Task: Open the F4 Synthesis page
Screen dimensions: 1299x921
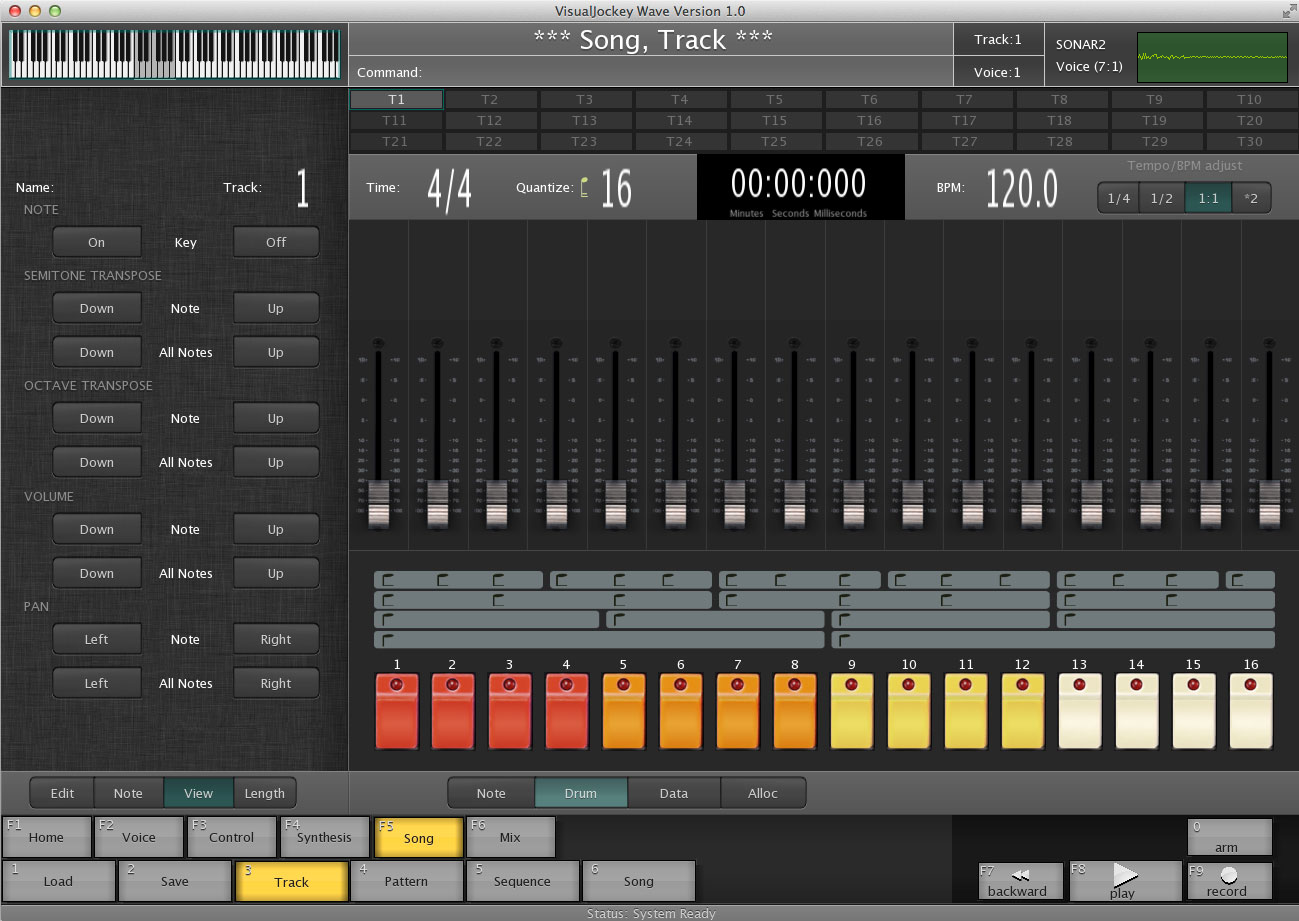Action: tap(324, 837)
